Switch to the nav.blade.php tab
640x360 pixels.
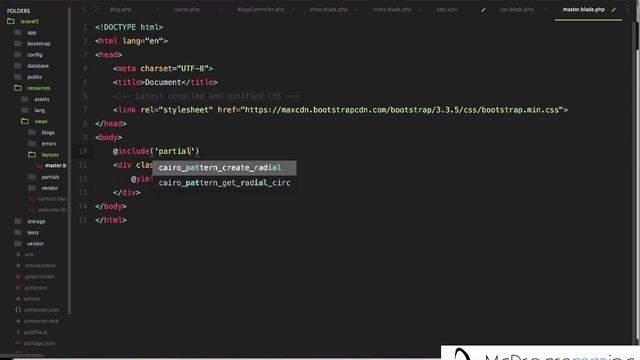click(x=516, y=9)
